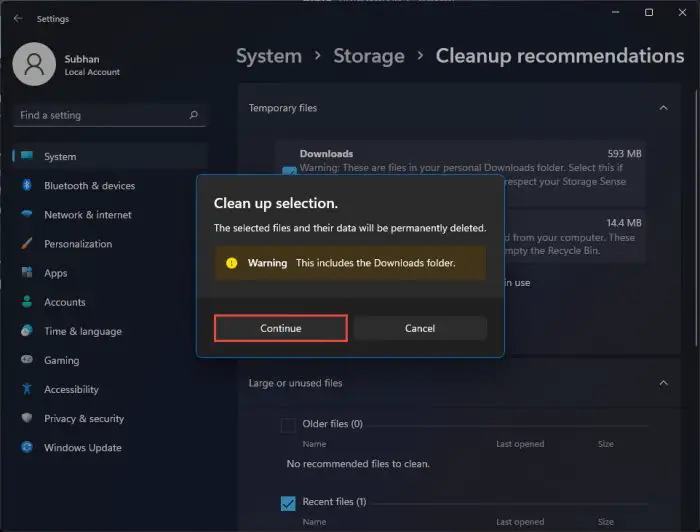Click the Accounts person icon
Screen dimensions: 700x532
click(27, 302)
